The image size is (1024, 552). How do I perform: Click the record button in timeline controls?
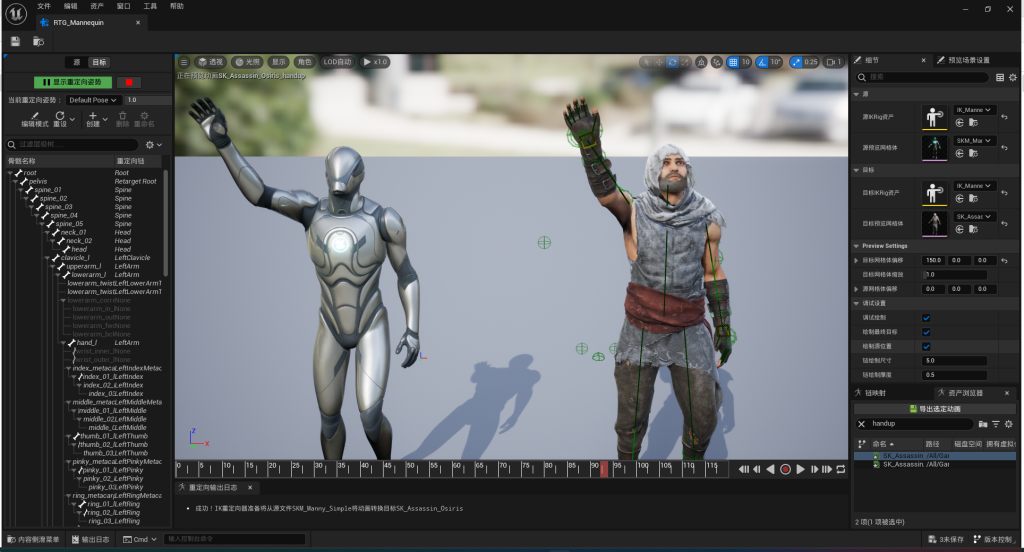click(786, 469)
